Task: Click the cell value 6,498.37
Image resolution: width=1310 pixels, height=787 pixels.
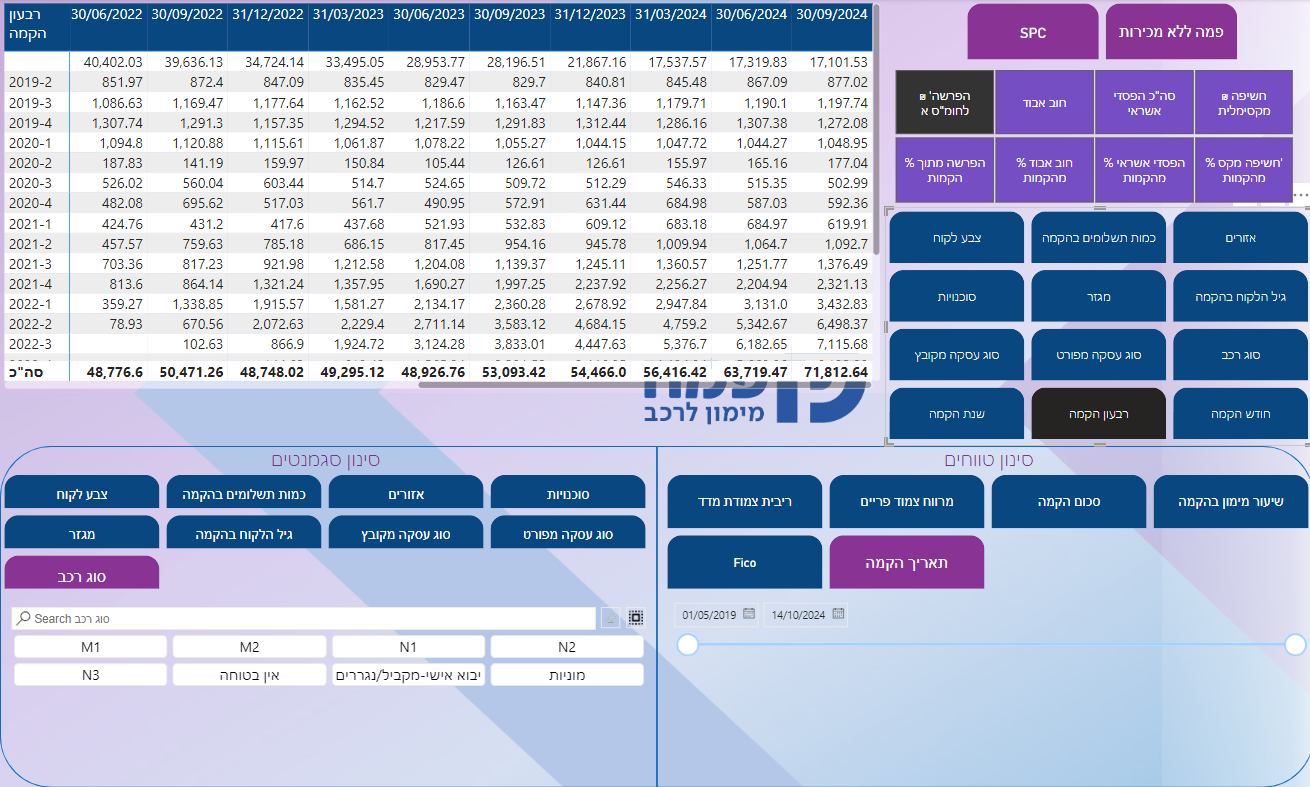Action: coord(841,324)
